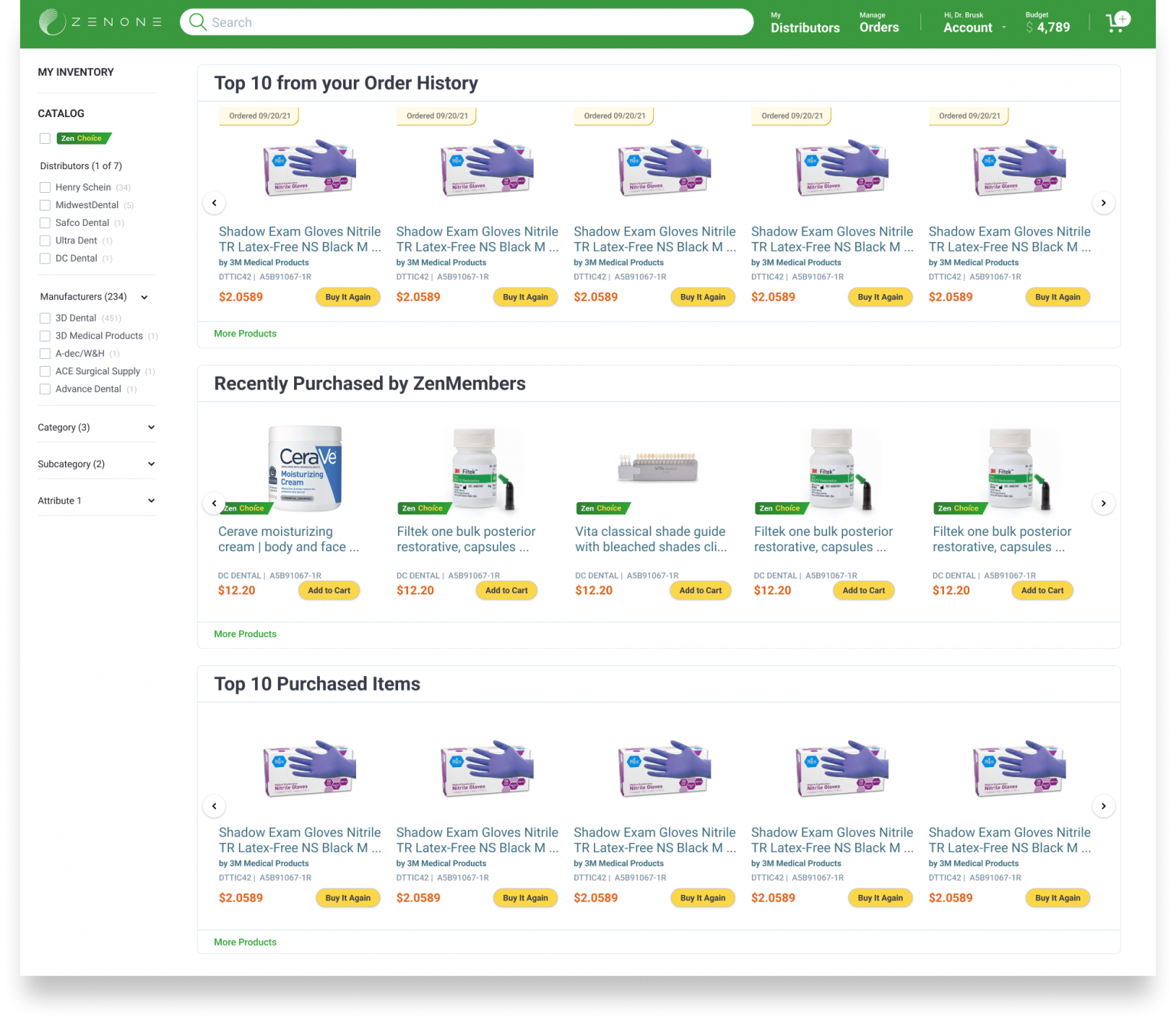Screen dimensions: 1176x1022
Task: Open More Products under Top 10 Purchased Items
Action: click(245, 942)
